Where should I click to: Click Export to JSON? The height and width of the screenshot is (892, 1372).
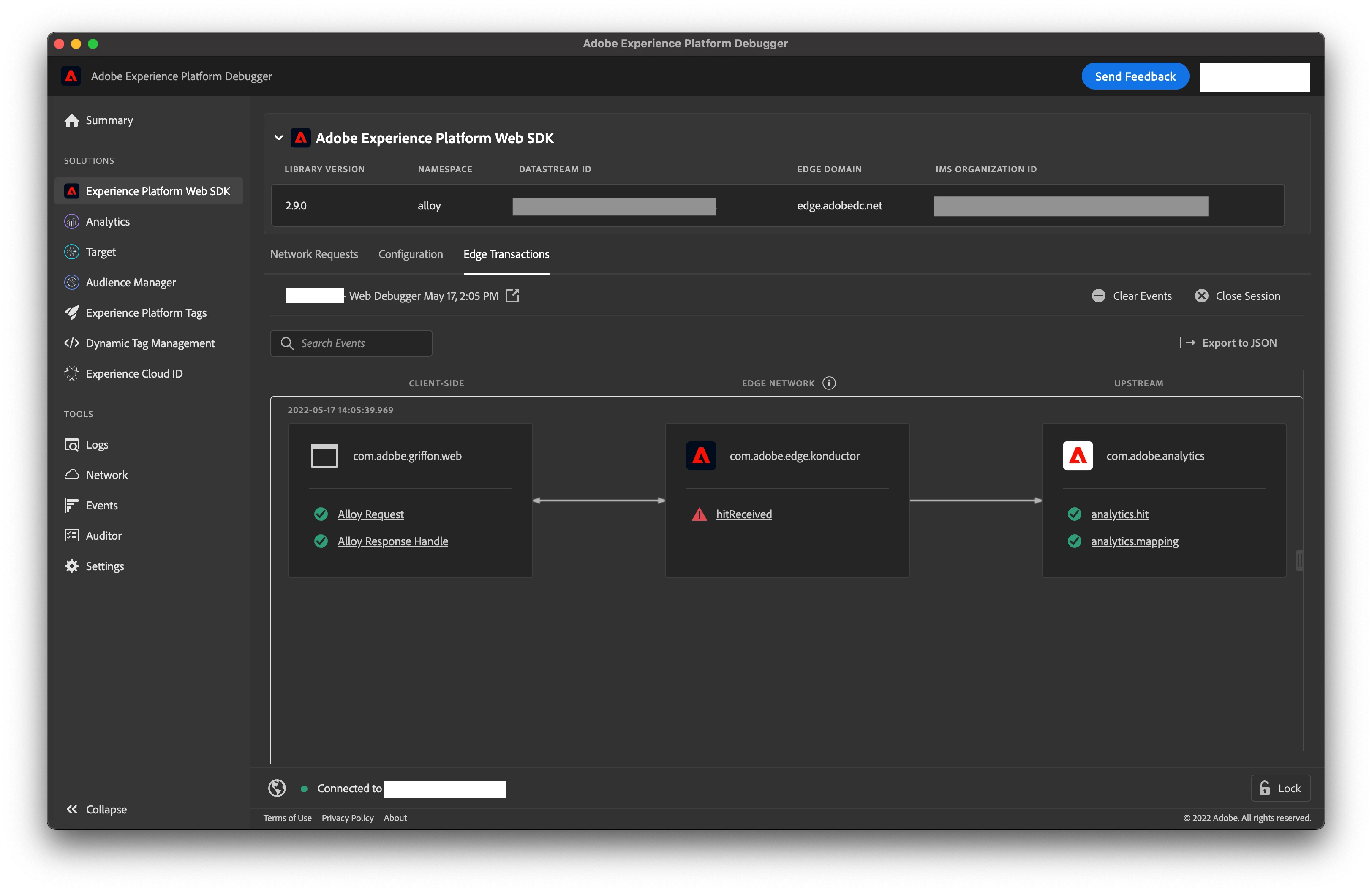click(1228, 343)
